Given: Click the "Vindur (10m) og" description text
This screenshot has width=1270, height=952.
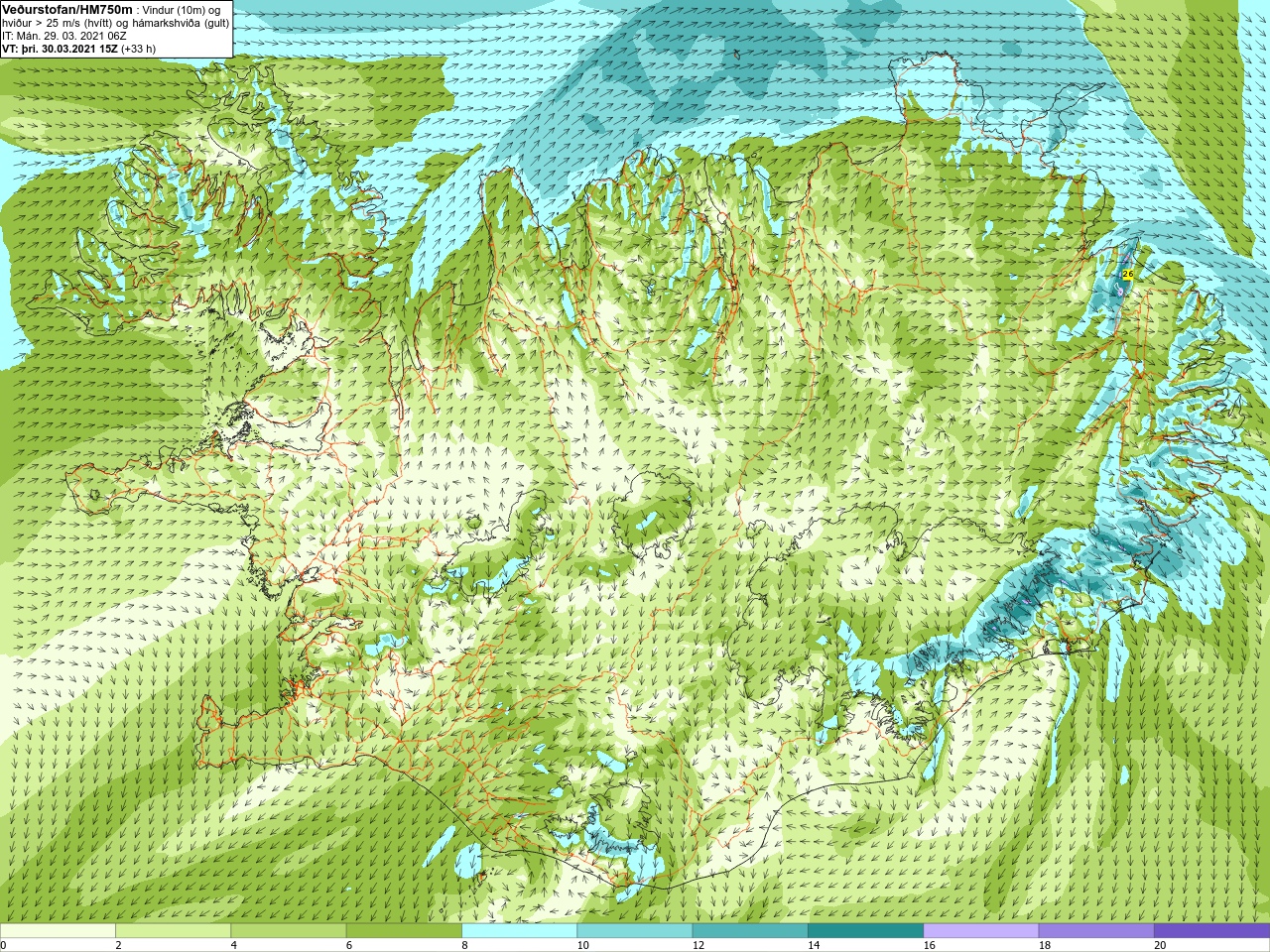Looking at the screenshot, I should click(x=184, y=10).
